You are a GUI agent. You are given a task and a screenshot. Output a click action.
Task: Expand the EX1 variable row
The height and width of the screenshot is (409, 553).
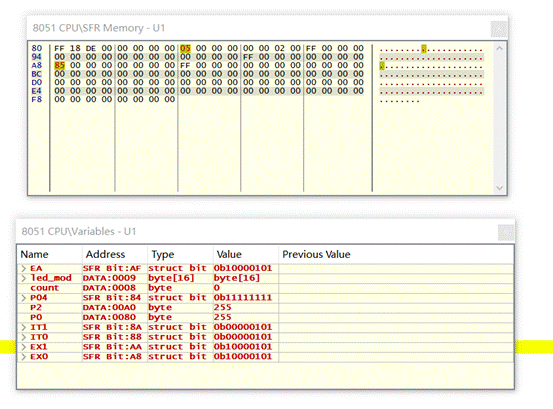(24, 347)
